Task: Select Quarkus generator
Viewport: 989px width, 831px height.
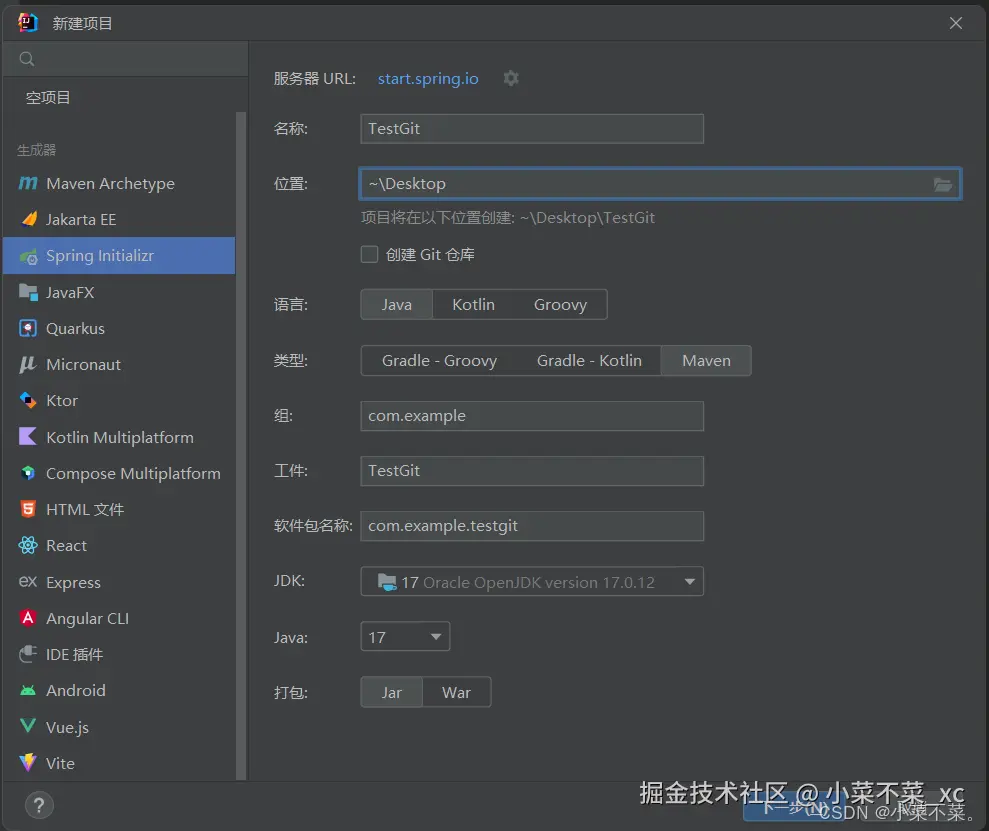Action: pyautogui.click(x=119, y=328)
